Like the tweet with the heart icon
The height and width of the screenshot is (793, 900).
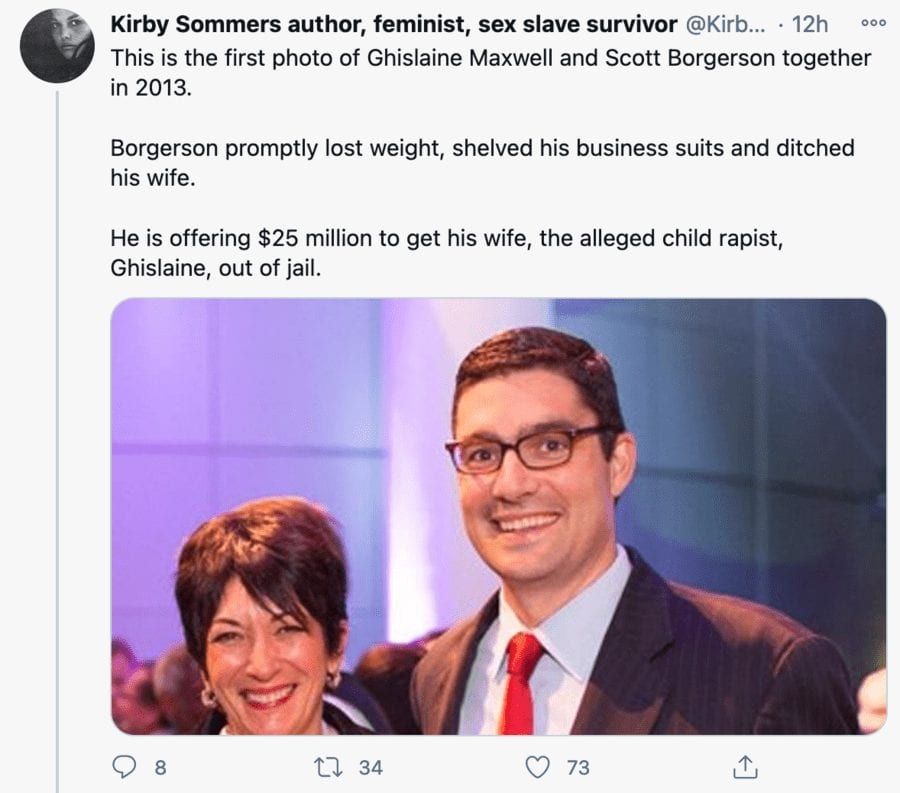click(539, 767)
